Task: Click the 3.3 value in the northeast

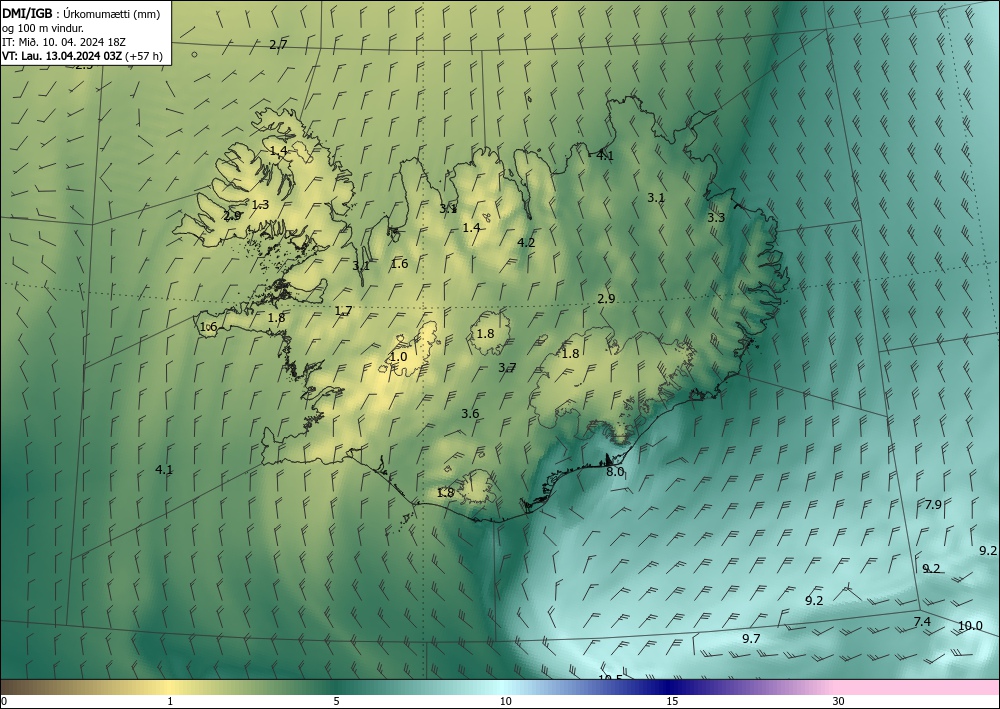Action: [716, 217]
